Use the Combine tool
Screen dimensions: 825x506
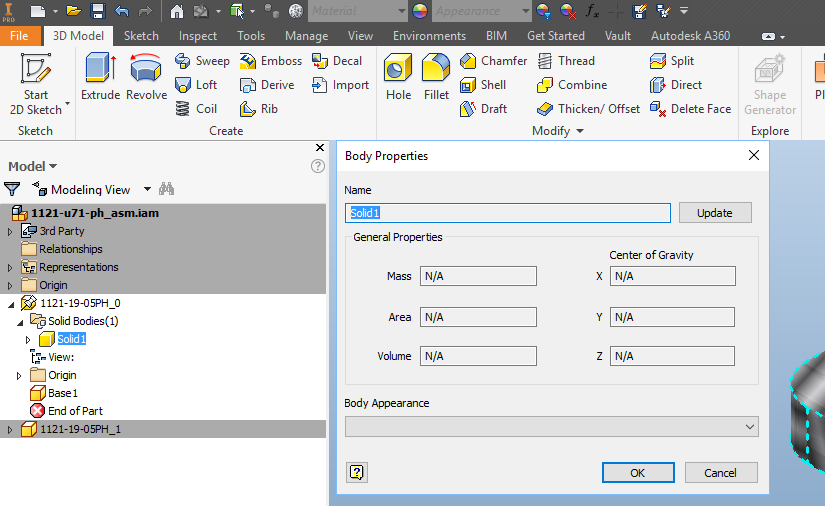(x=572, y=85)
